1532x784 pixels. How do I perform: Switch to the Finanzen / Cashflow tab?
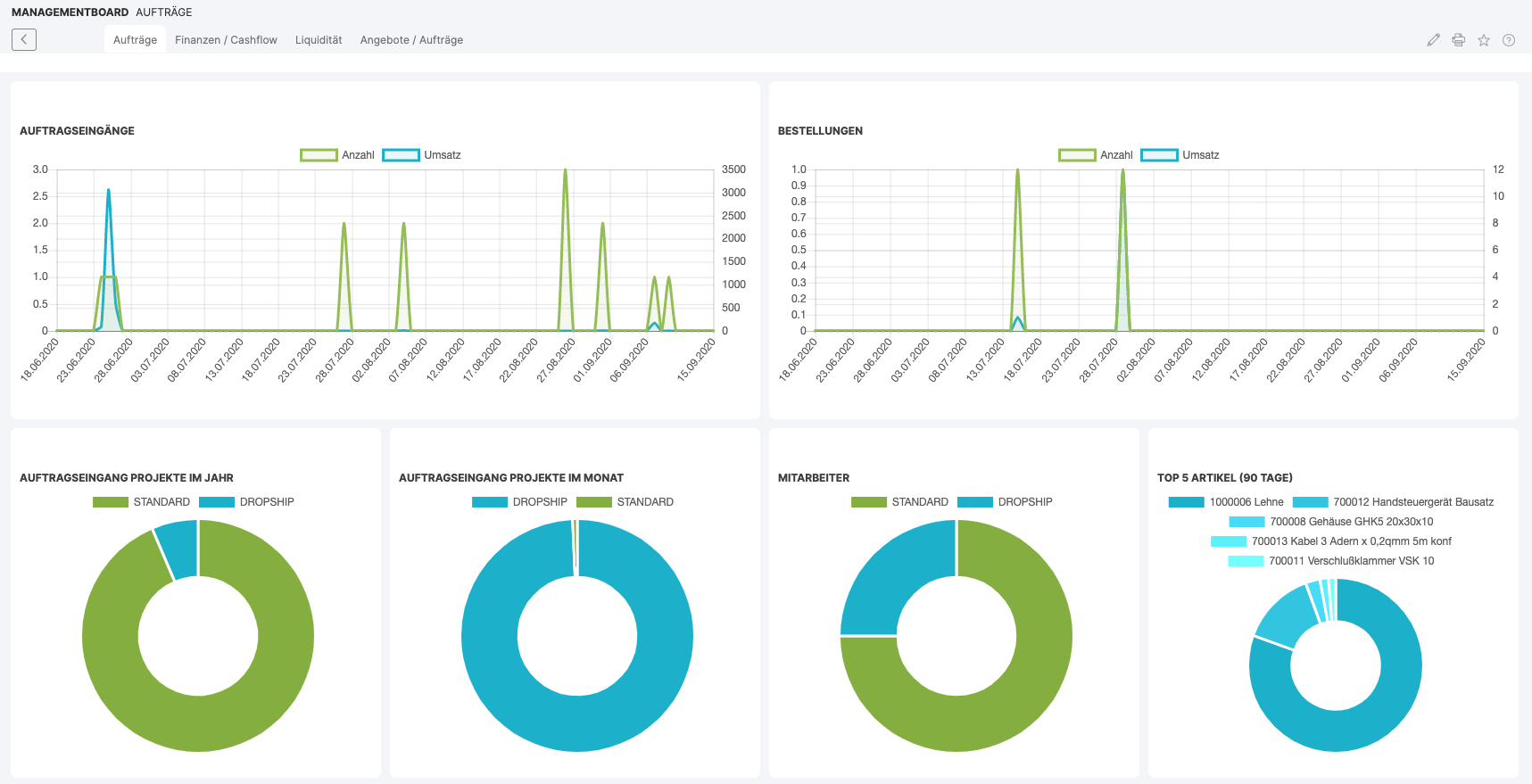pyautogui.click(x=226, y=40)
